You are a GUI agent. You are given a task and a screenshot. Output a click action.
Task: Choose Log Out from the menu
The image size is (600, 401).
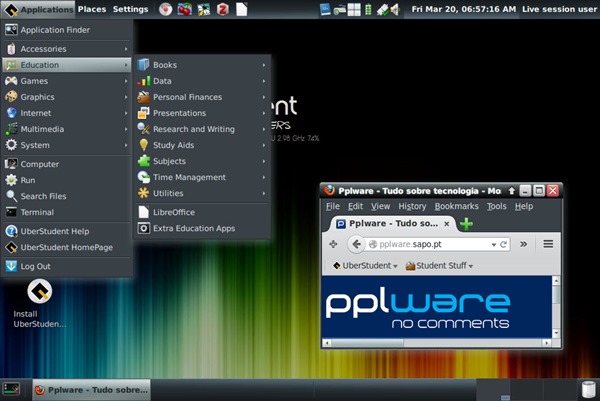coord(67,266)
